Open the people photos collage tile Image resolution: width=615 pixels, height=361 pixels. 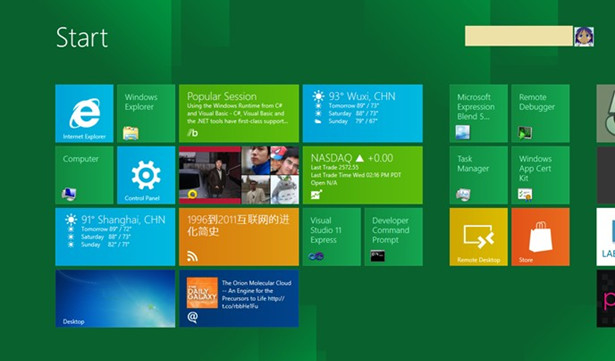click(x=239, y=175)
